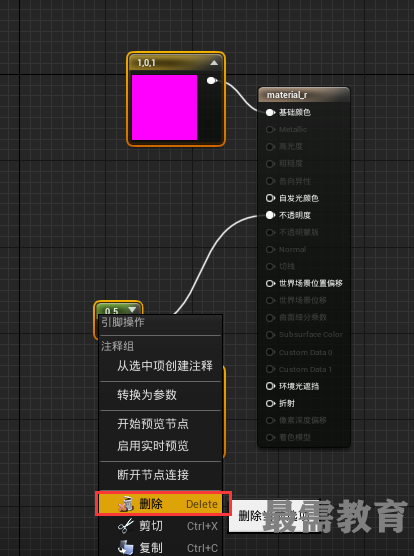
Task: Click the Normal pin circle
Action: pos(270,249)
